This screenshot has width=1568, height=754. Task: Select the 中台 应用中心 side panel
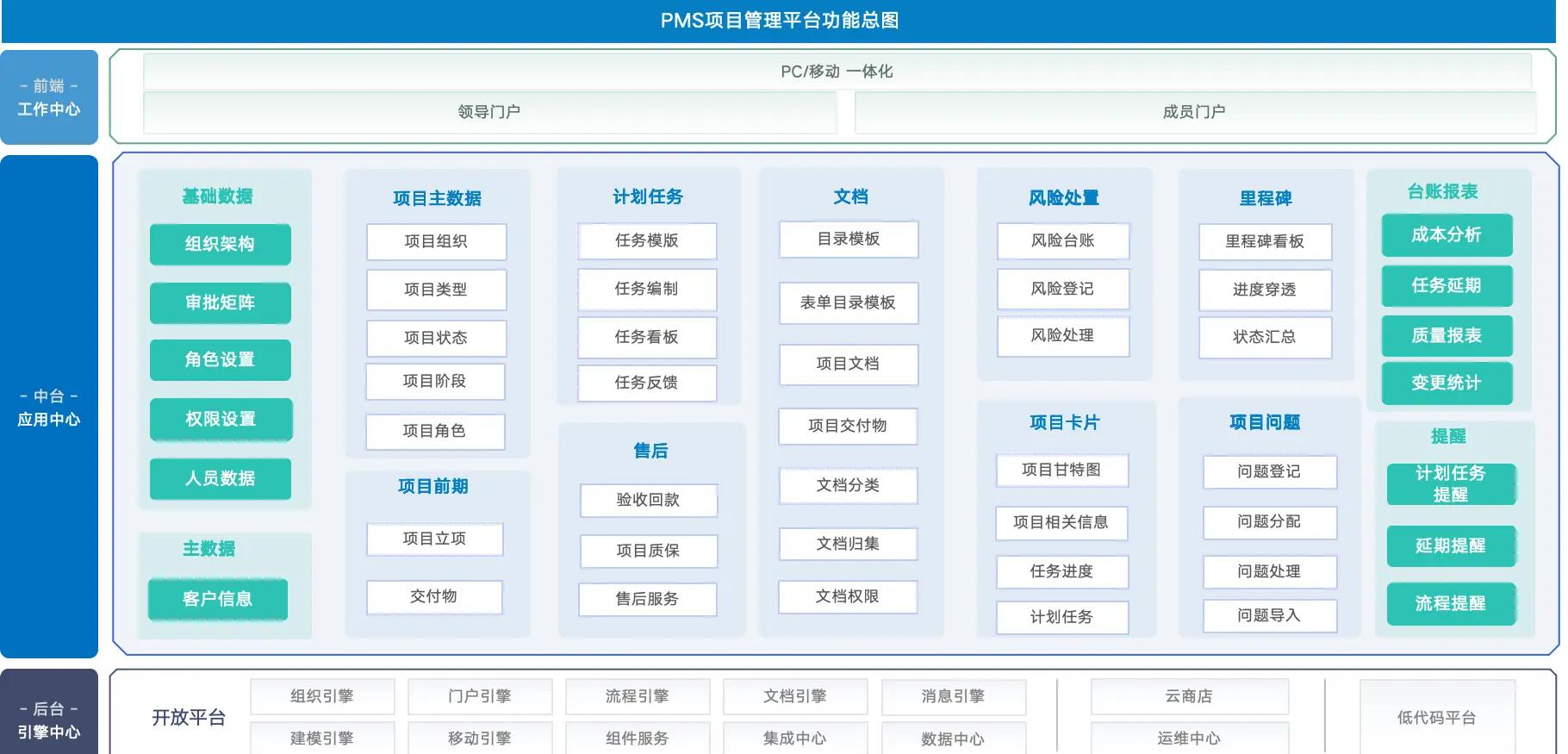tap(49, 407)
